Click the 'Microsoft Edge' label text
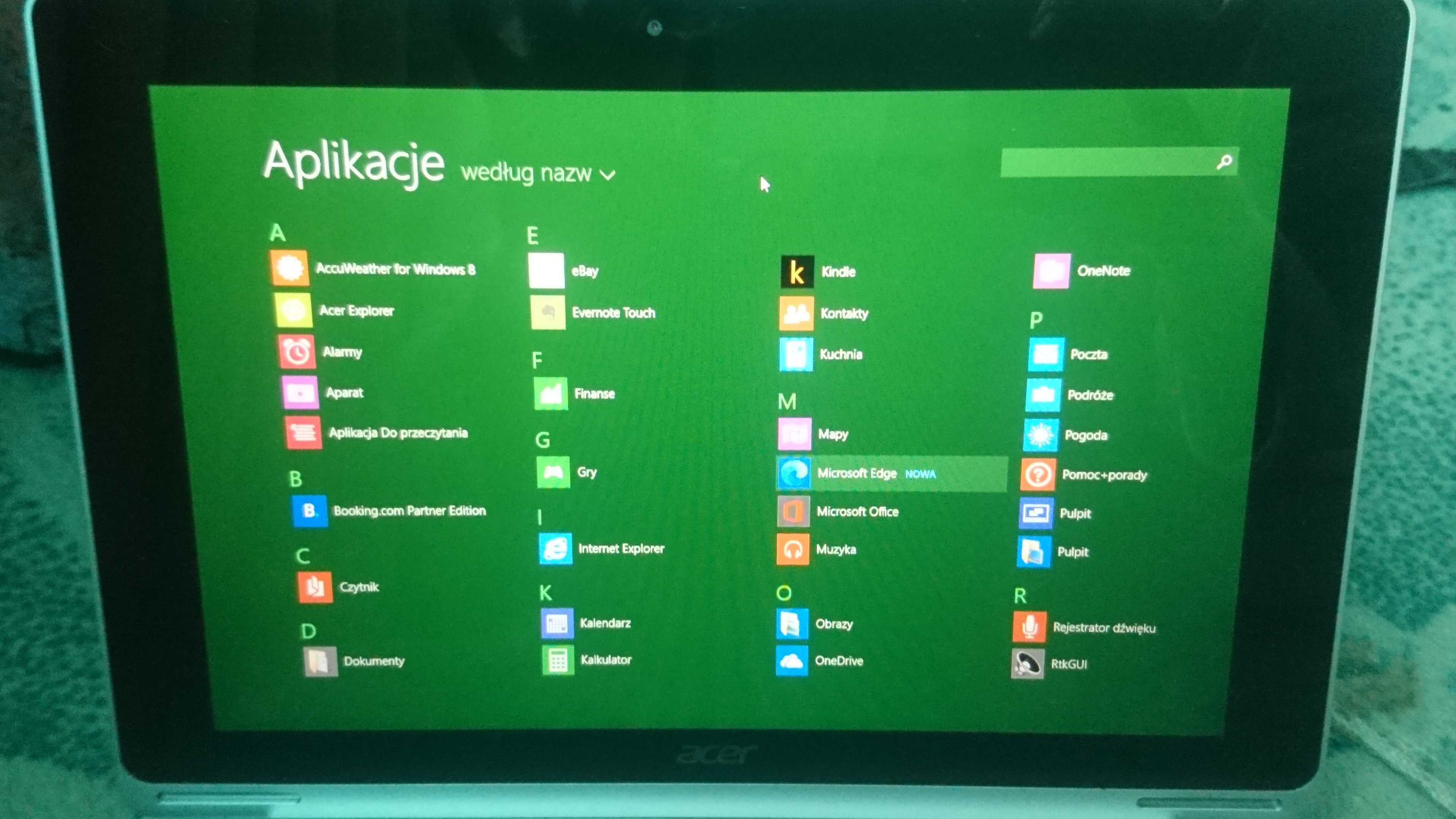Viewport: 1456px width, 819px height. pyautogui.click(x=857, y=473)
